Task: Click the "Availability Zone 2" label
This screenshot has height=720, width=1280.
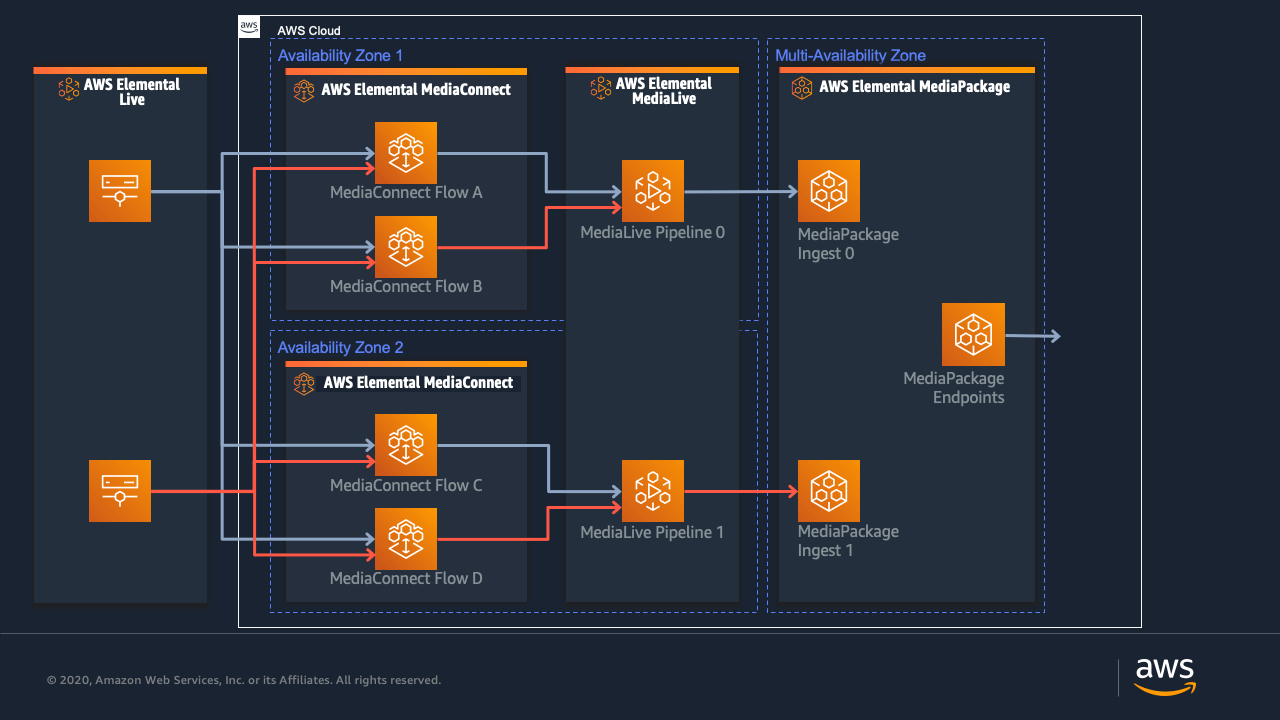Action: click(340, 348)
